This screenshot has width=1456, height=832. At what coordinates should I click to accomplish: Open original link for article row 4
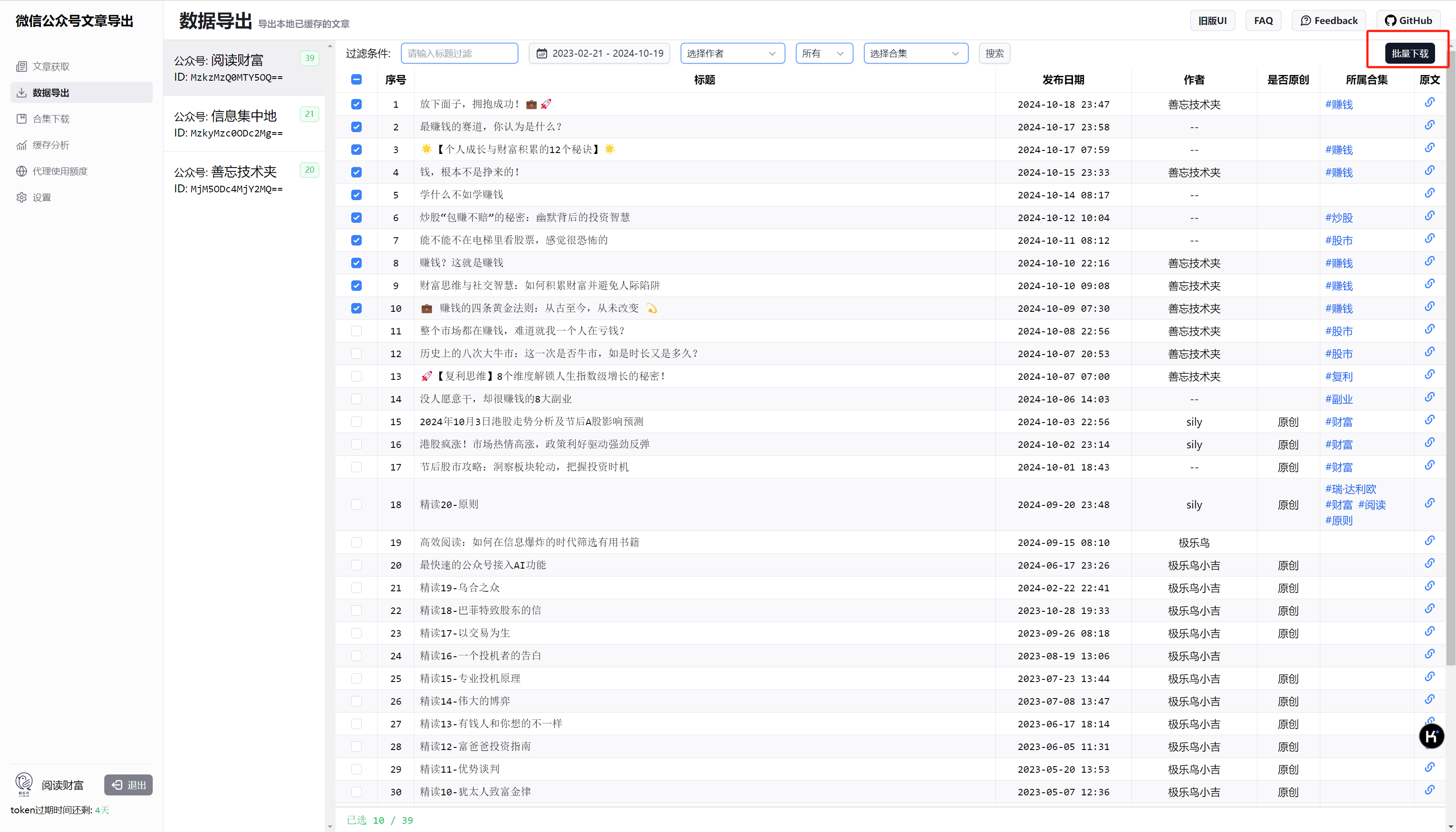(1429, 171)
